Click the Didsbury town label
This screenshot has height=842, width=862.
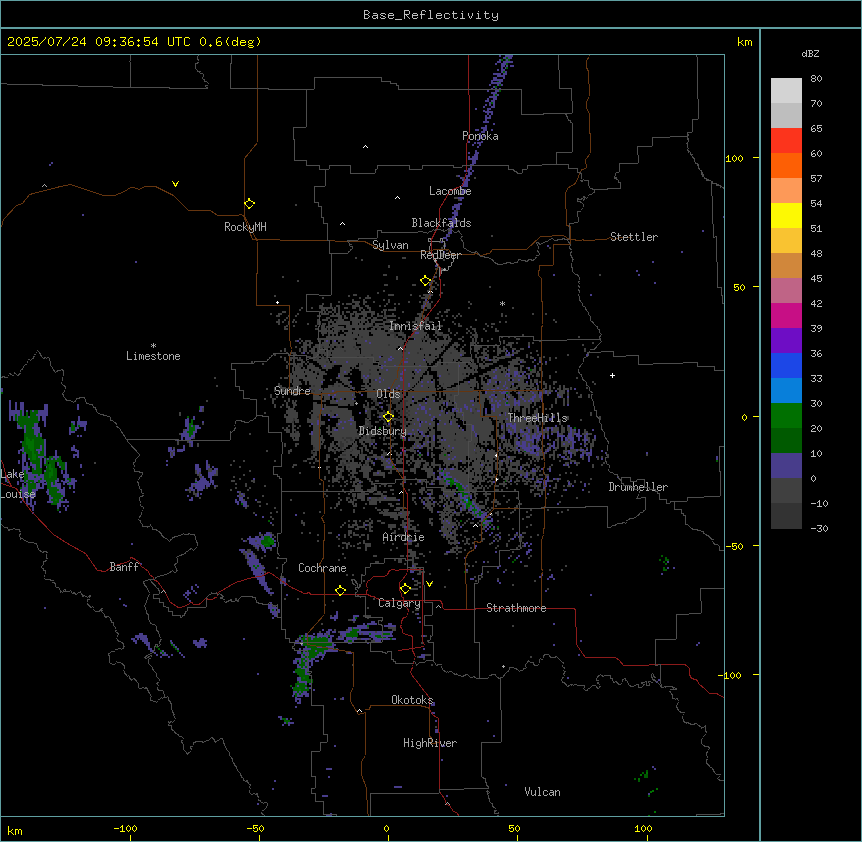point(383,431)
